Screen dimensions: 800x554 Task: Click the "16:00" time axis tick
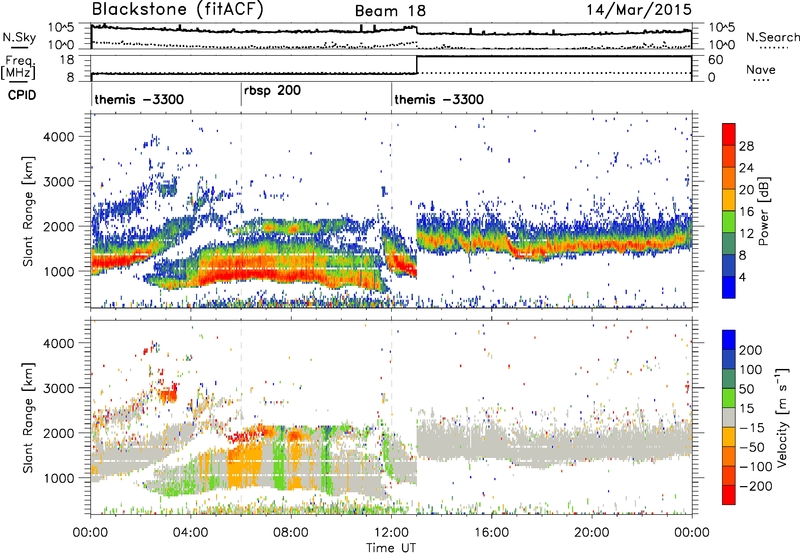coord(491,533)
